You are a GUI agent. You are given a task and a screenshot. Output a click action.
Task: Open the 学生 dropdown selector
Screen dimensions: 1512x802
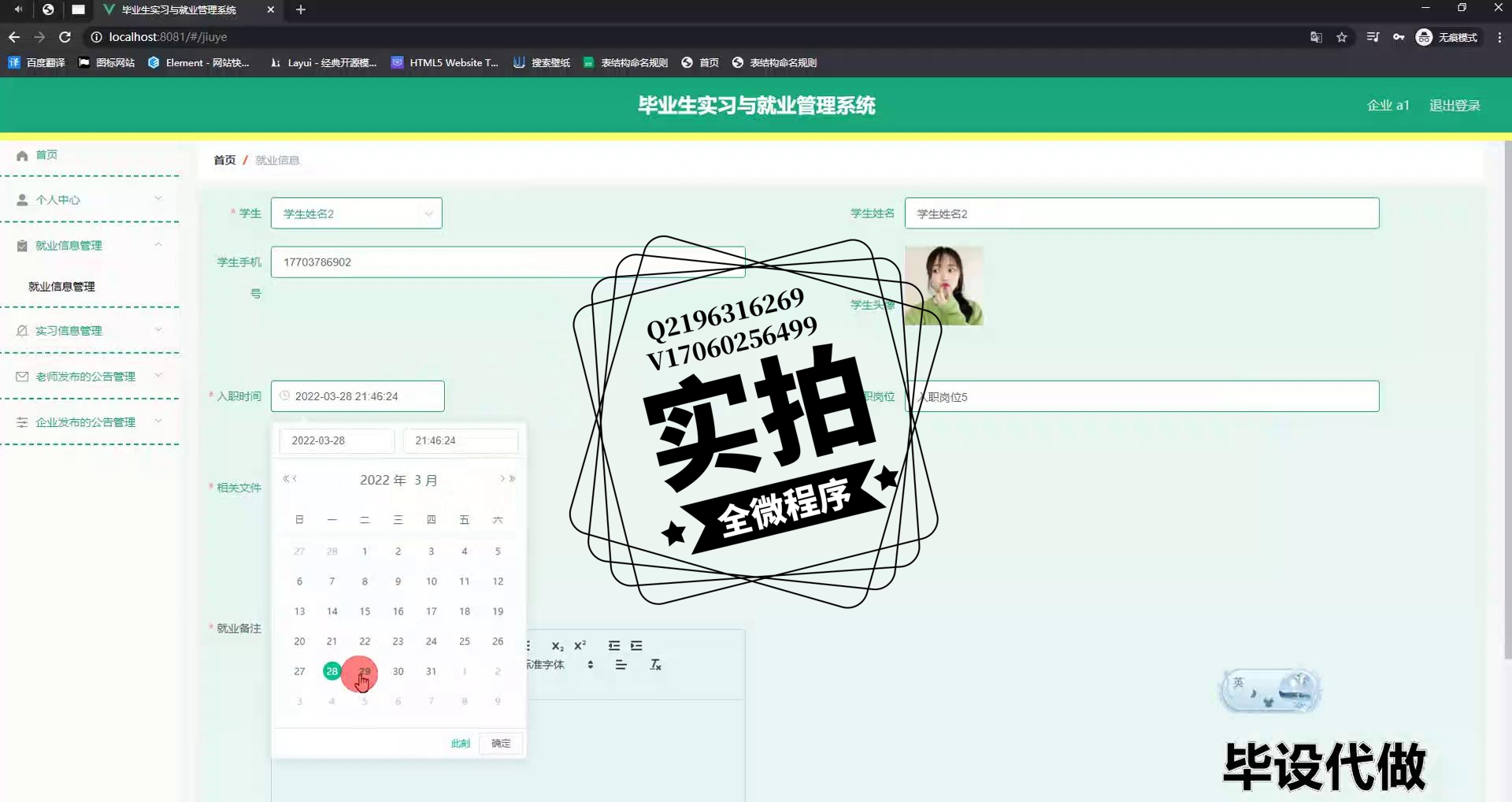[356, 213]
